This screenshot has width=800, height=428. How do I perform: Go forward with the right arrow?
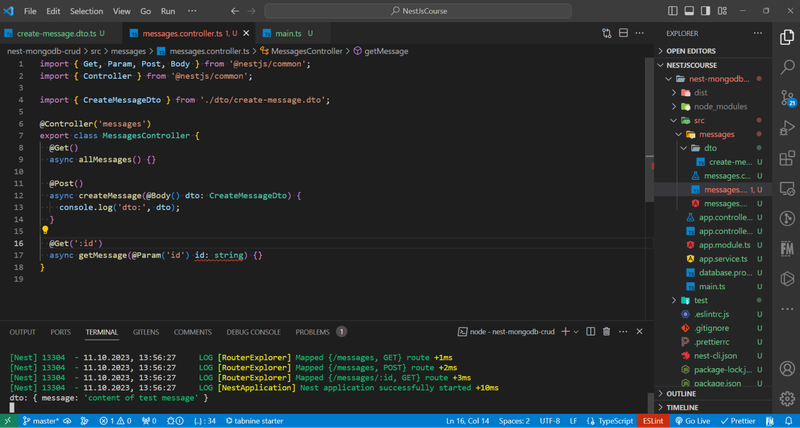pyautogui.click(x=251, y=11)
